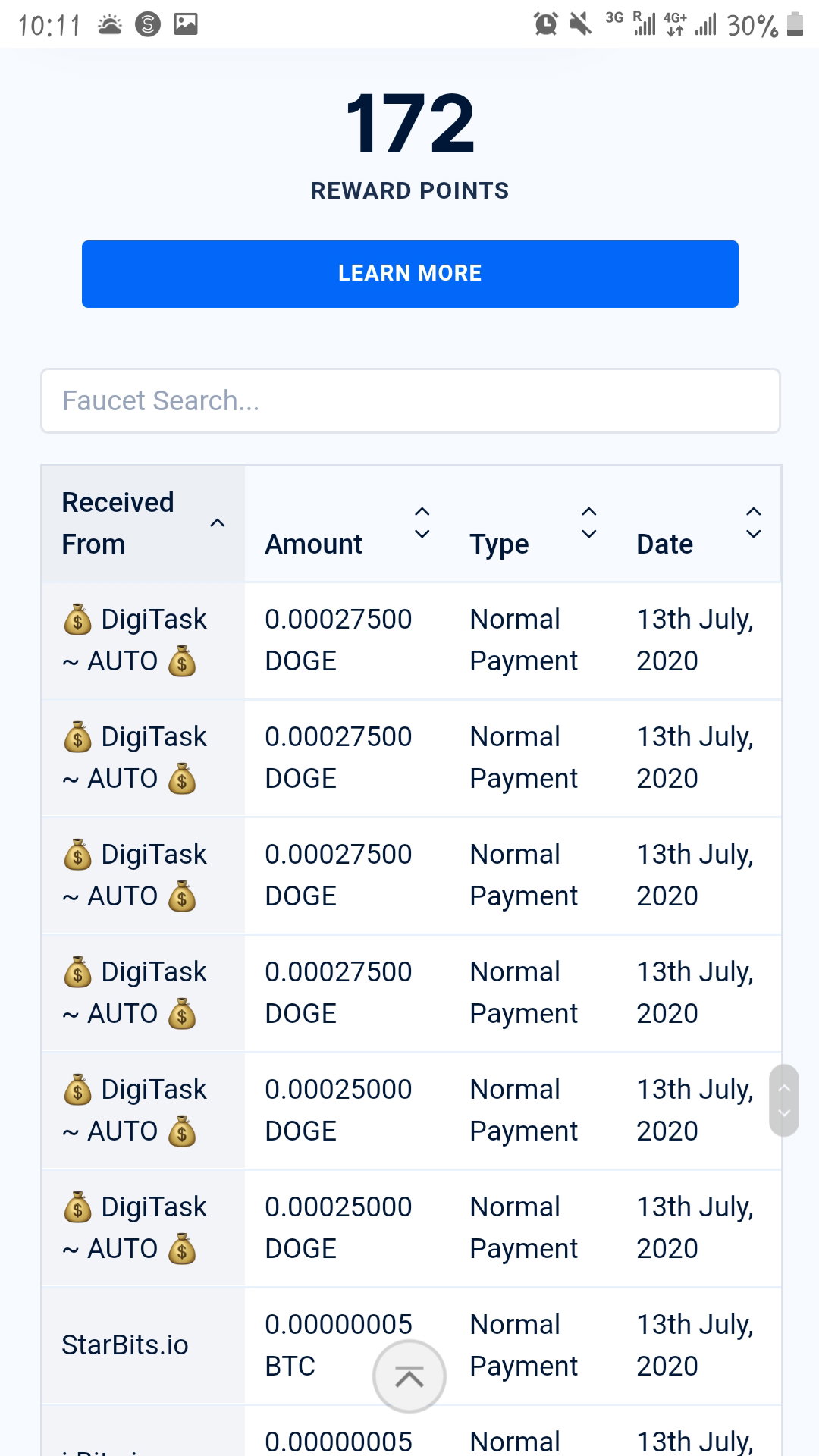Screen dimensions: 819x1456
Task: Tap the weather notification icon
Action: pyautogui.click(x=110, y=24)
